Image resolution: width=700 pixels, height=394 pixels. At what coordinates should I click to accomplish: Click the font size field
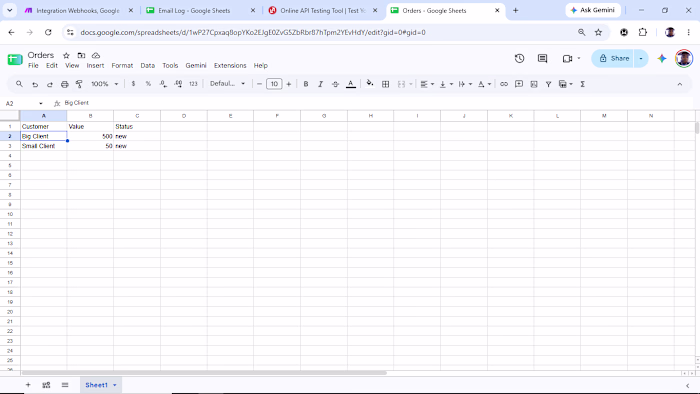pos(274,84)
